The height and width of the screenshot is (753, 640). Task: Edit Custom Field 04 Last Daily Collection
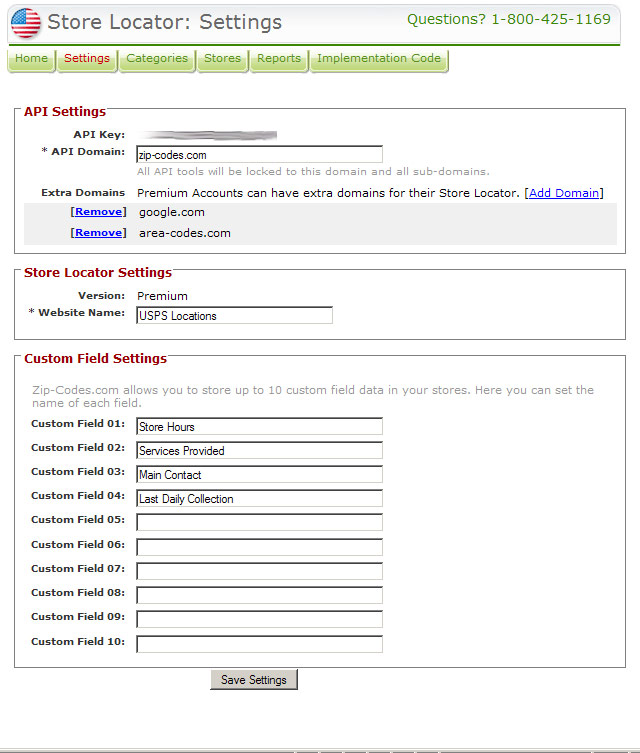259,498
